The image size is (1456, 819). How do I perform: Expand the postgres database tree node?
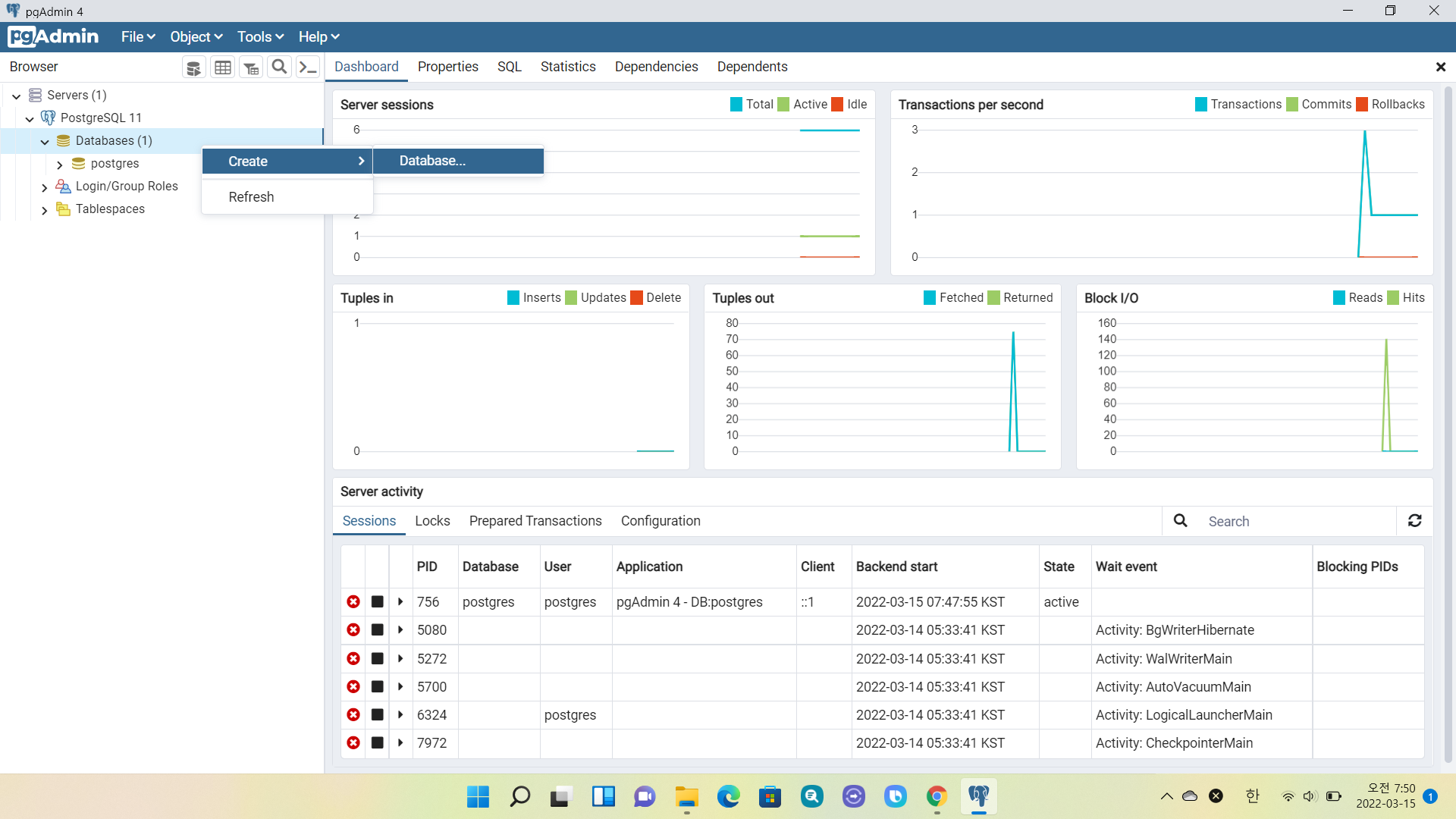(x=60, y=165)
